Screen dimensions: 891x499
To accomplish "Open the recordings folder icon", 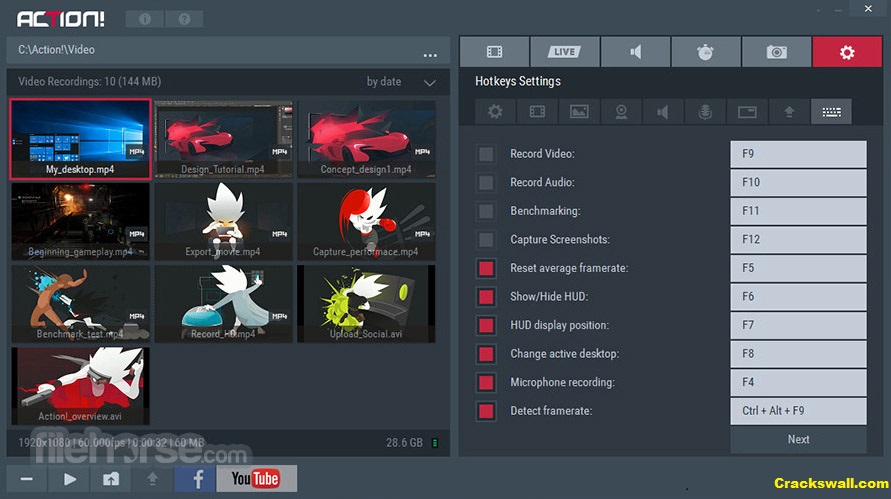I will point(111,479).
